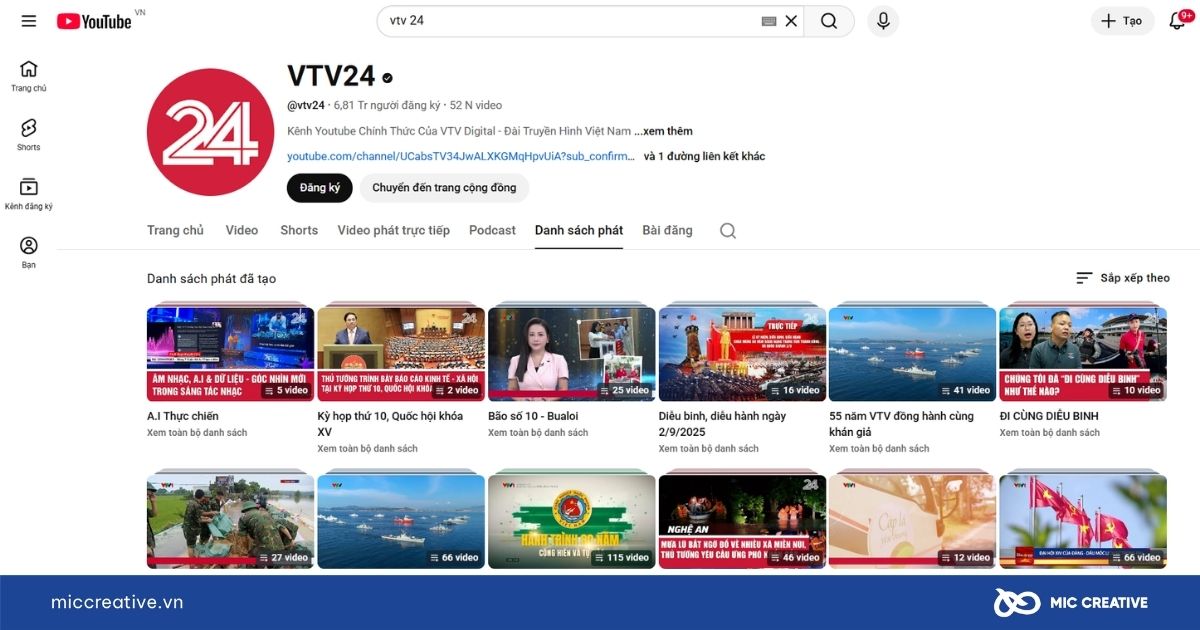The image size is (1200, 630).
Task: Open the 55 năm VTV playlist thumbnail
Action: click(x=912, y=353)
